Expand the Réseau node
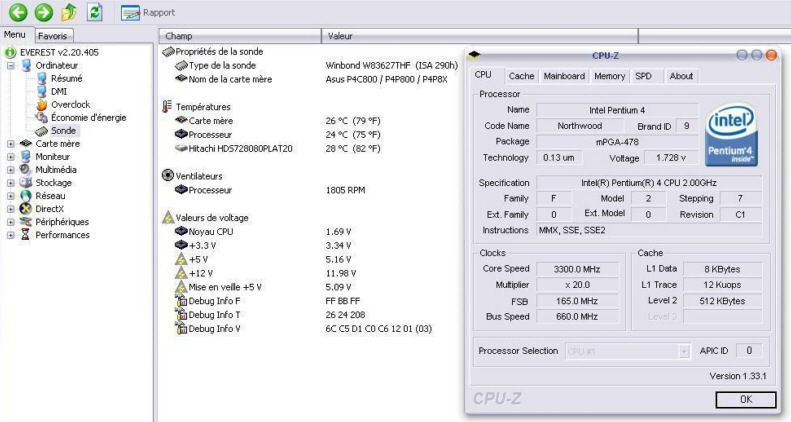 click(x=11, y=196)
